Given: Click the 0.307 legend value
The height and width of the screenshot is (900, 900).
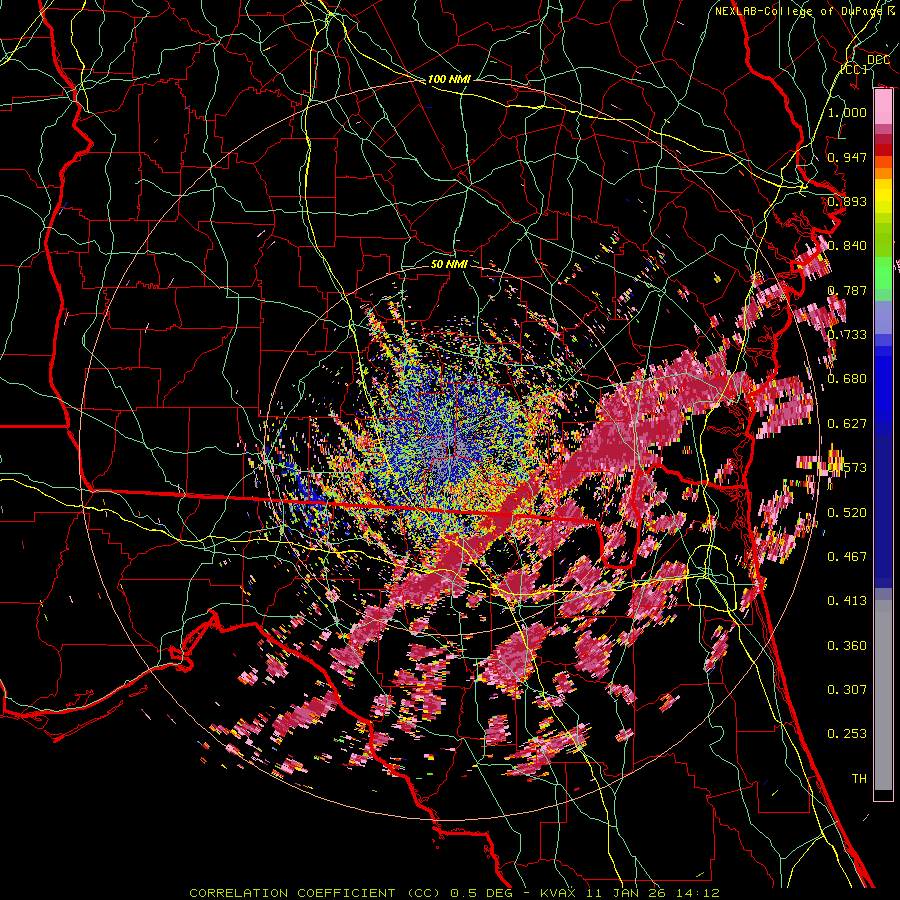Looking at the screenshot, I should 847,689.
